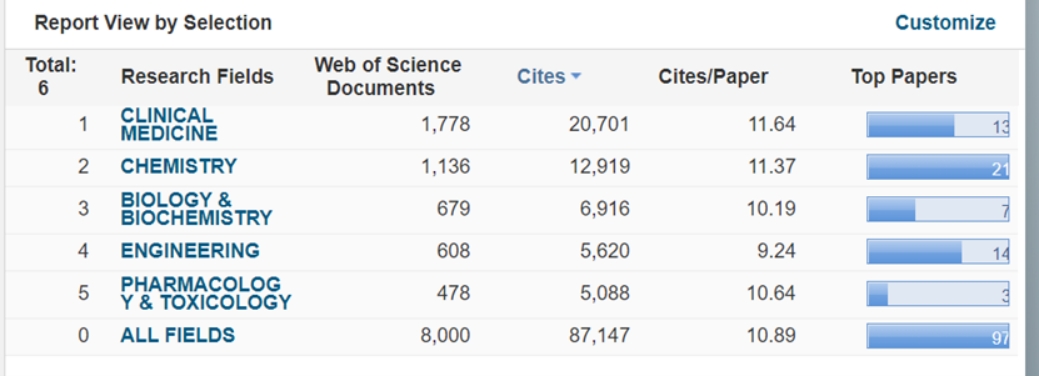
Task: Click the Engineering top papers bar showing 14
Action: [x=938, y=251]
